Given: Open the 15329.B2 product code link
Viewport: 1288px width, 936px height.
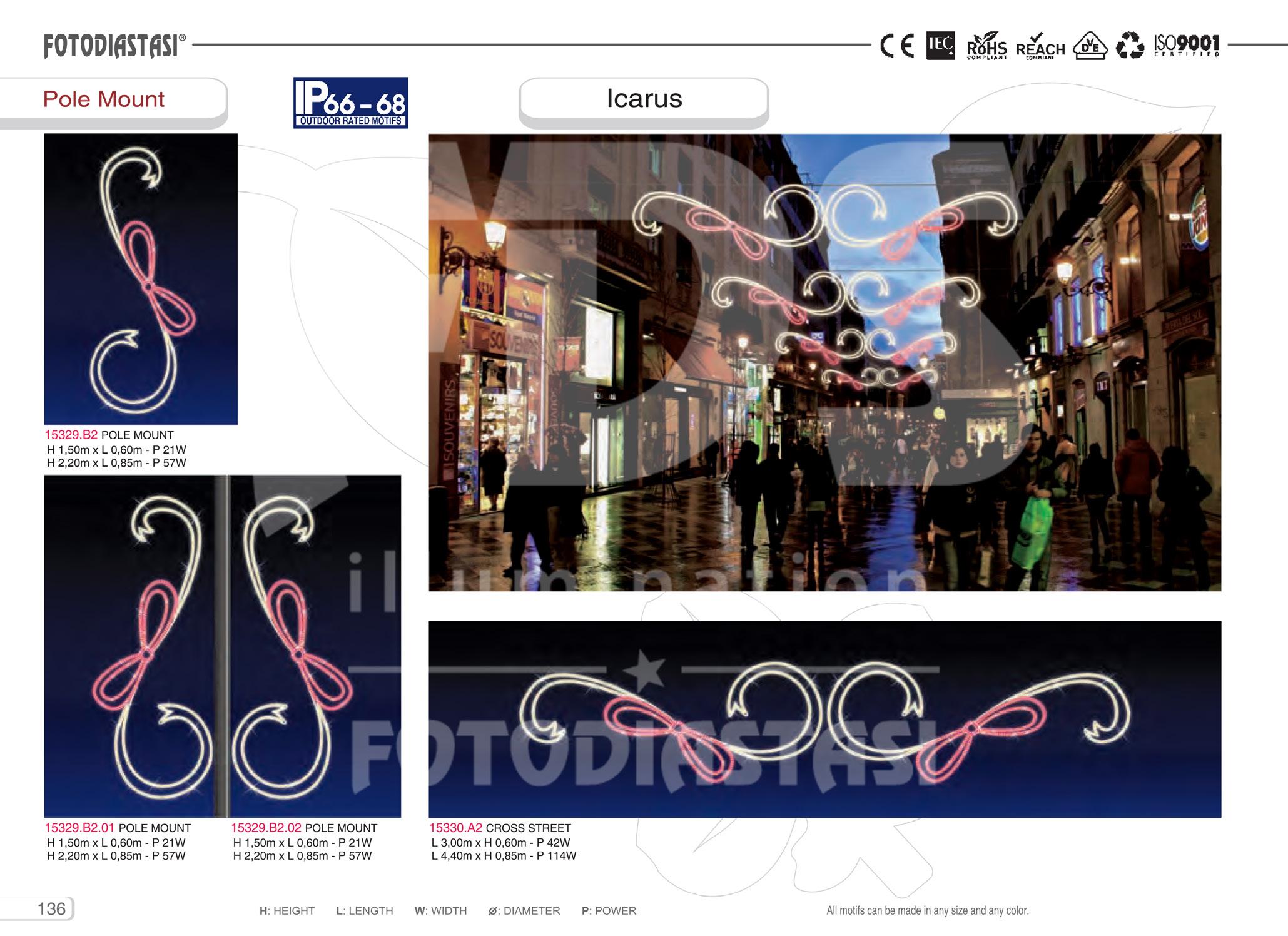Looking at the screenshot, I should pos(71,435).
